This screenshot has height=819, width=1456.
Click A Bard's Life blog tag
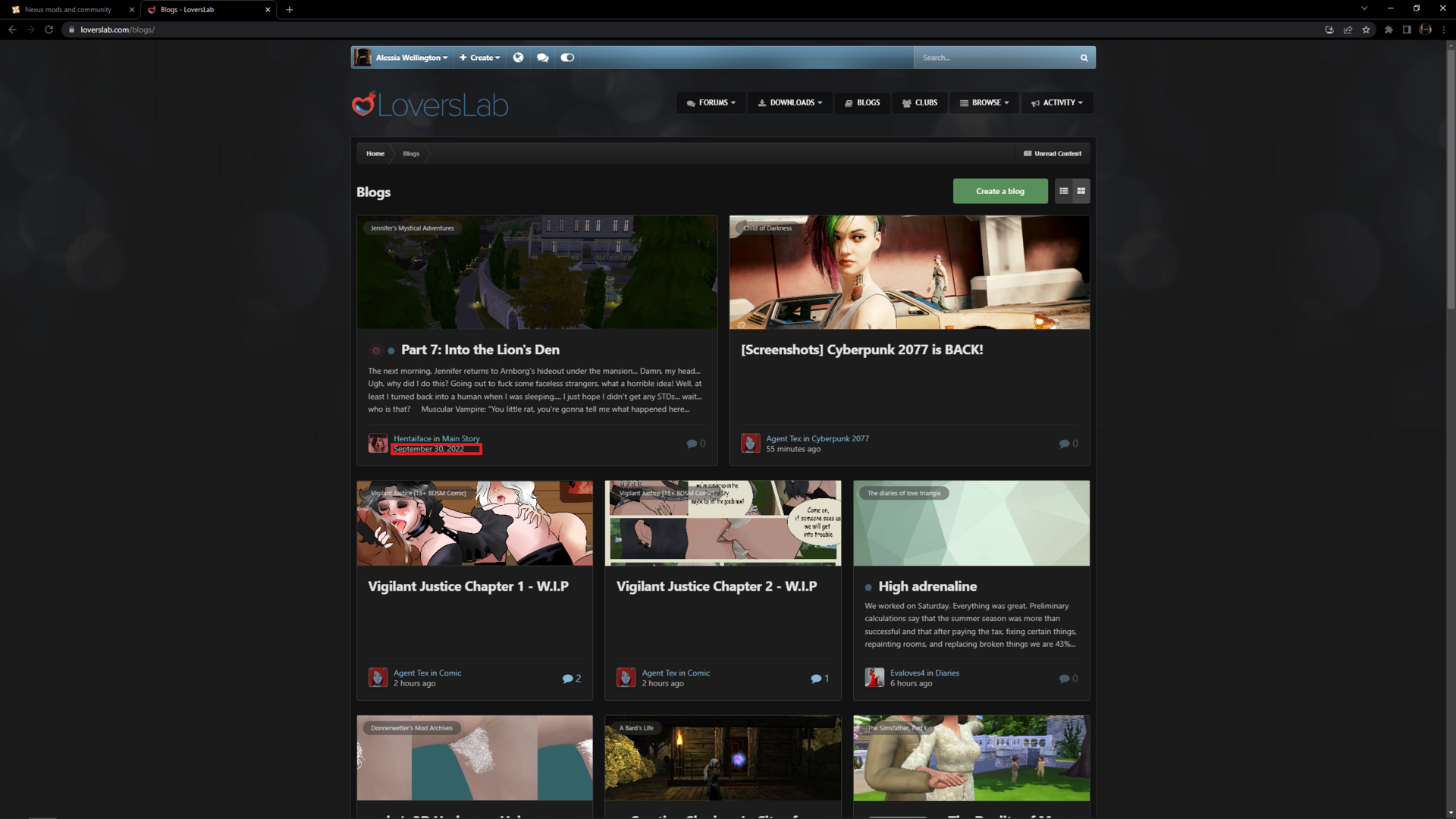coord(635,728)
